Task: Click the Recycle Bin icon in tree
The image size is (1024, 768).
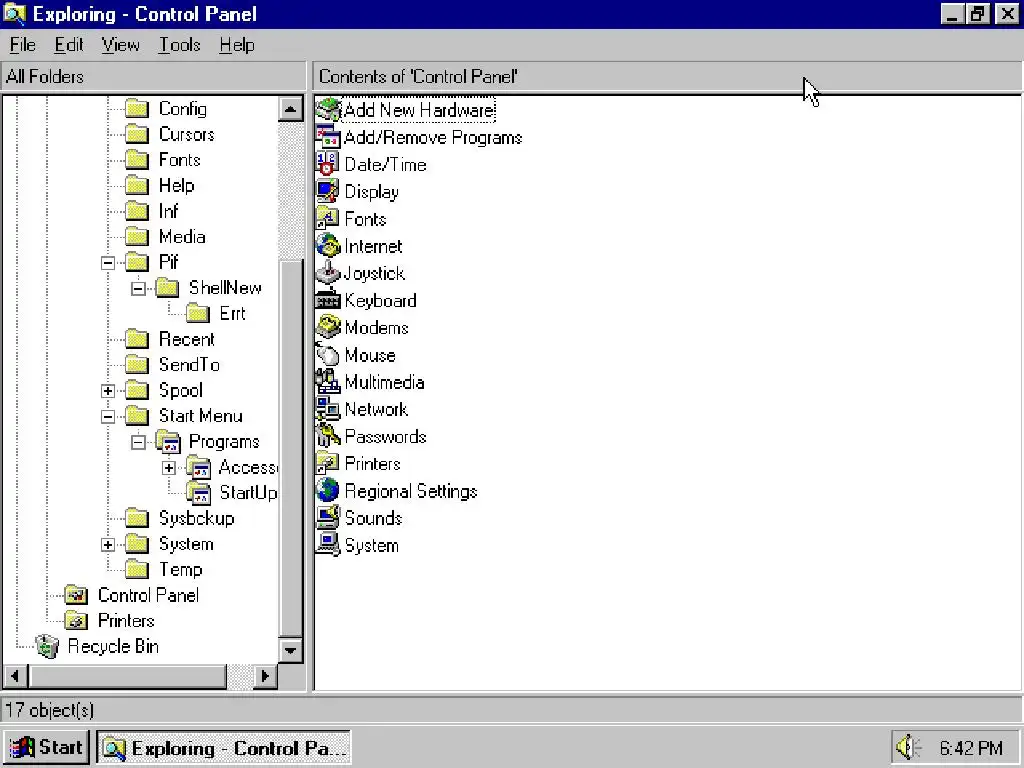Action: pos(47,647)
